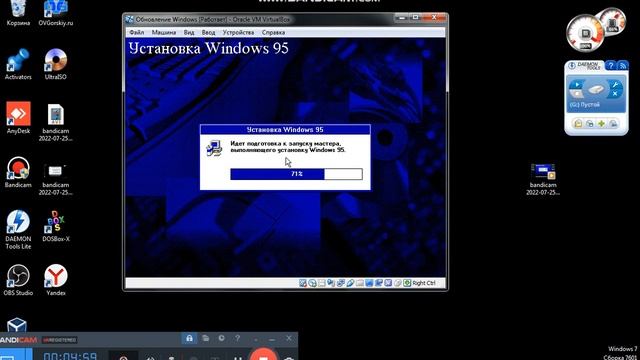
Task: Click the DAEMON Tools gadget unmount stop button
Action: tap(576, 94)
